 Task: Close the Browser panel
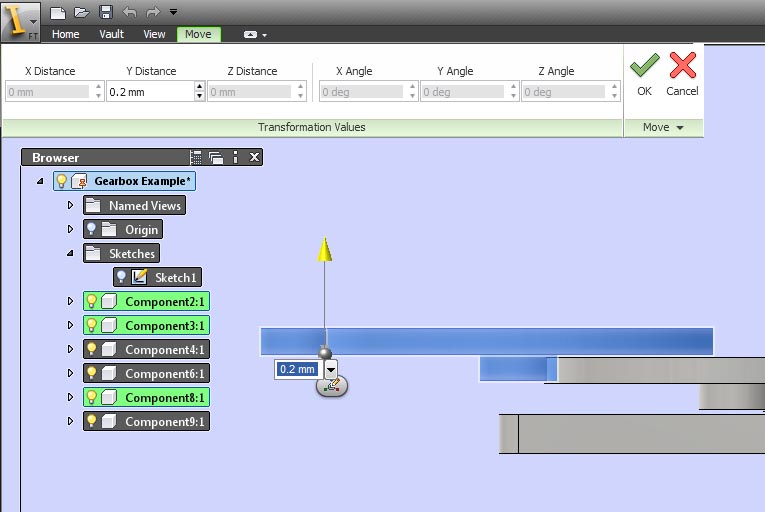pyautogui.click(x=254, y=157)
